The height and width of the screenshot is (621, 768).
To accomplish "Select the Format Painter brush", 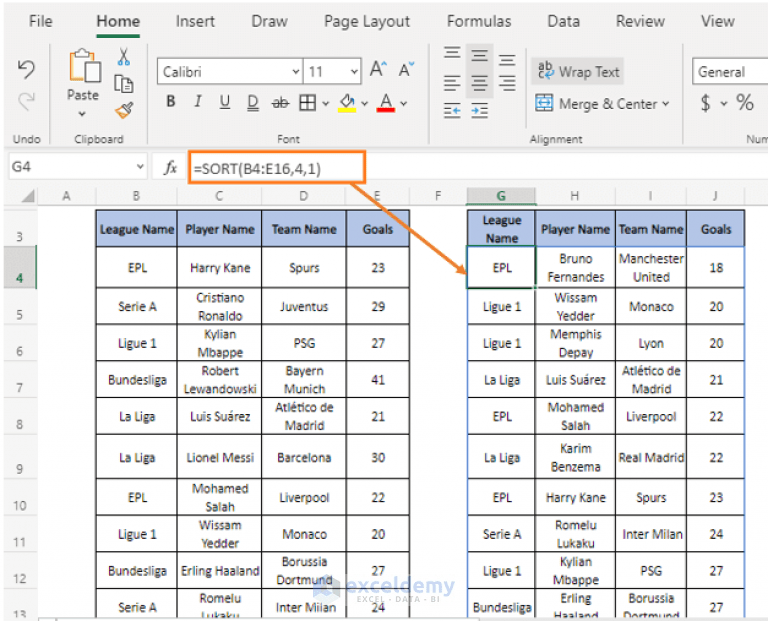I will (124, 110).
